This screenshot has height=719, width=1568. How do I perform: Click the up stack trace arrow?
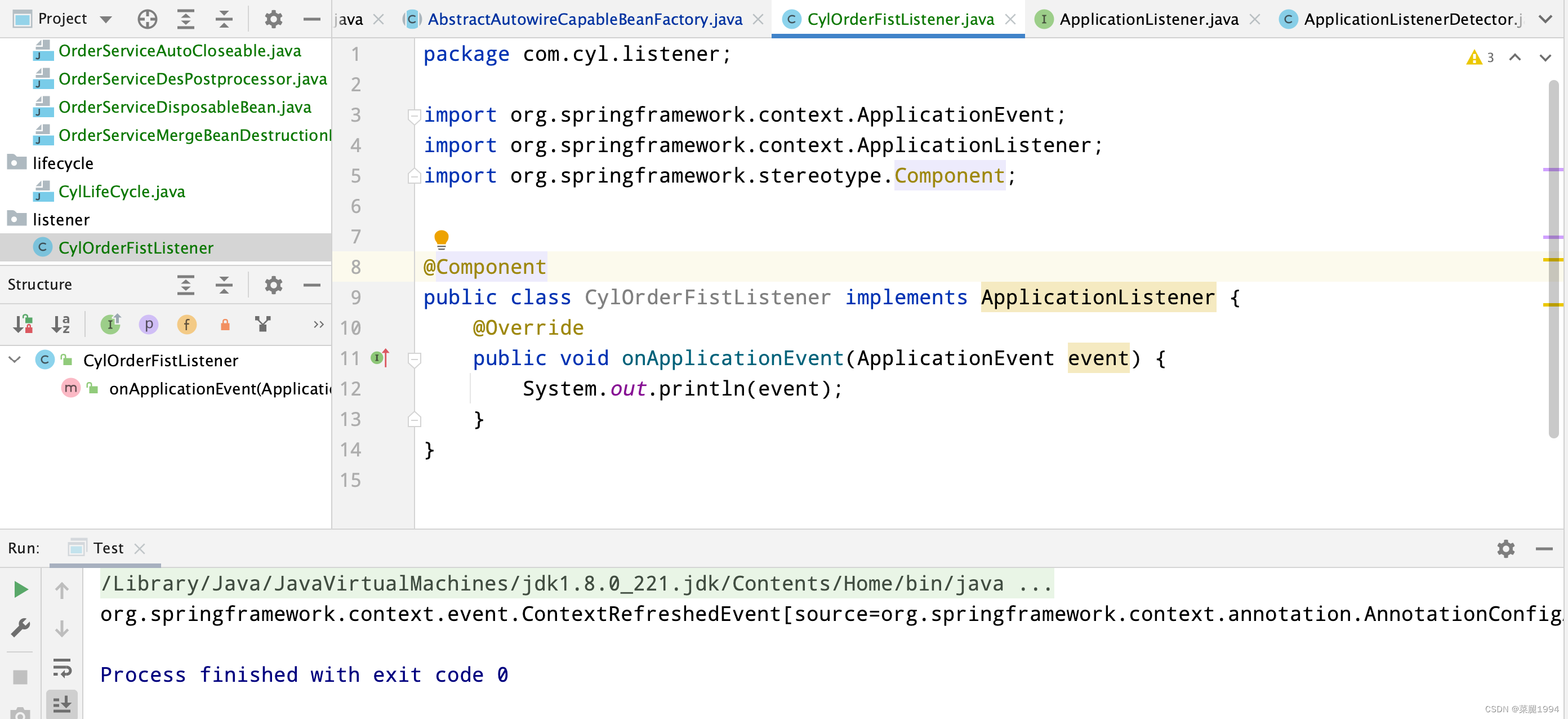click(62, 589)
